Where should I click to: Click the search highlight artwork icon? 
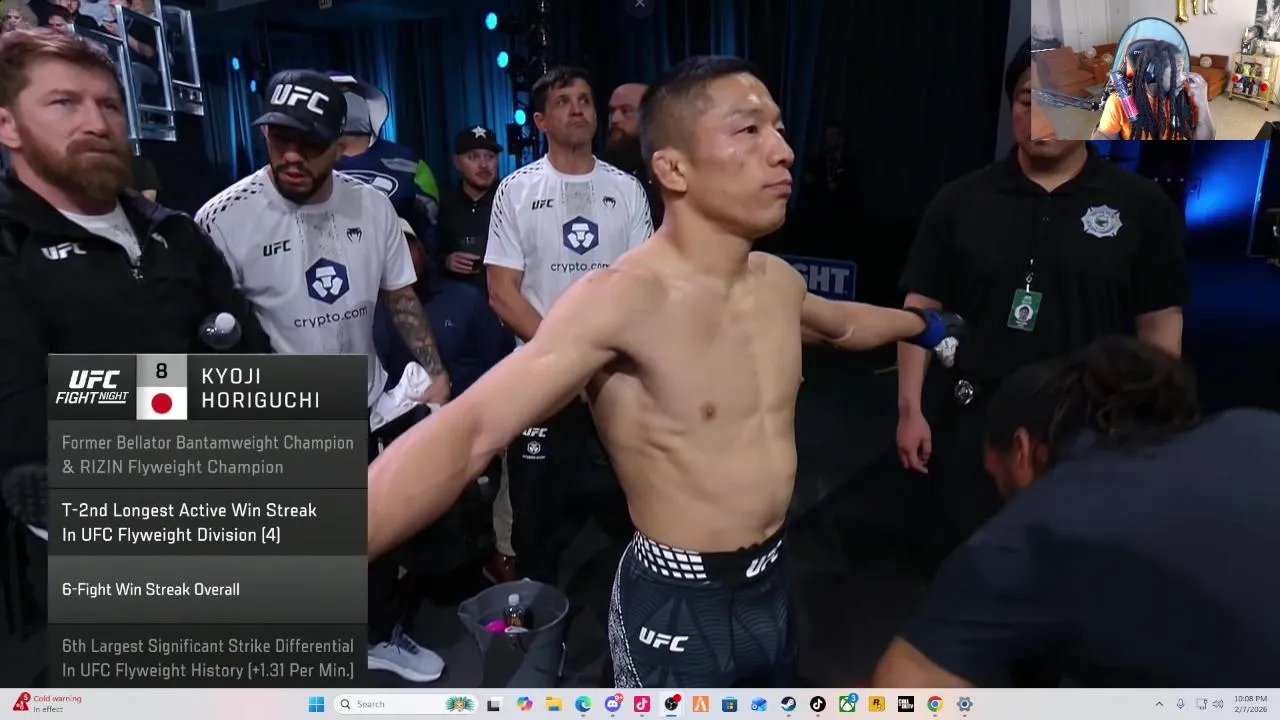point(460,704)
